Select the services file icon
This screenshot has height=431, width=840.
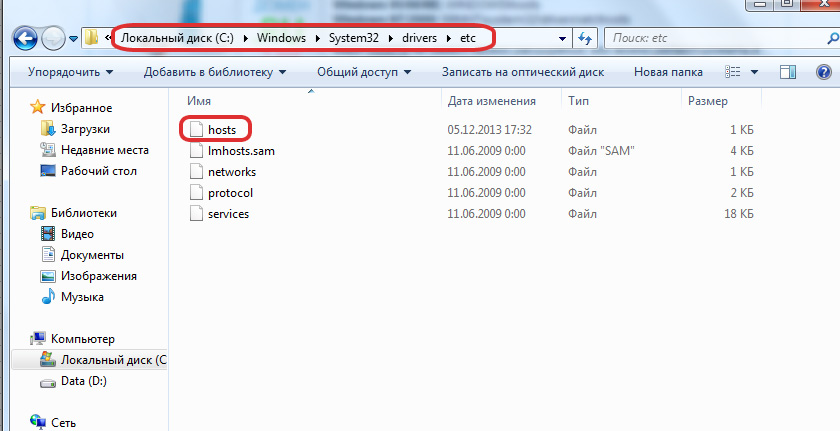click(197, 214)
